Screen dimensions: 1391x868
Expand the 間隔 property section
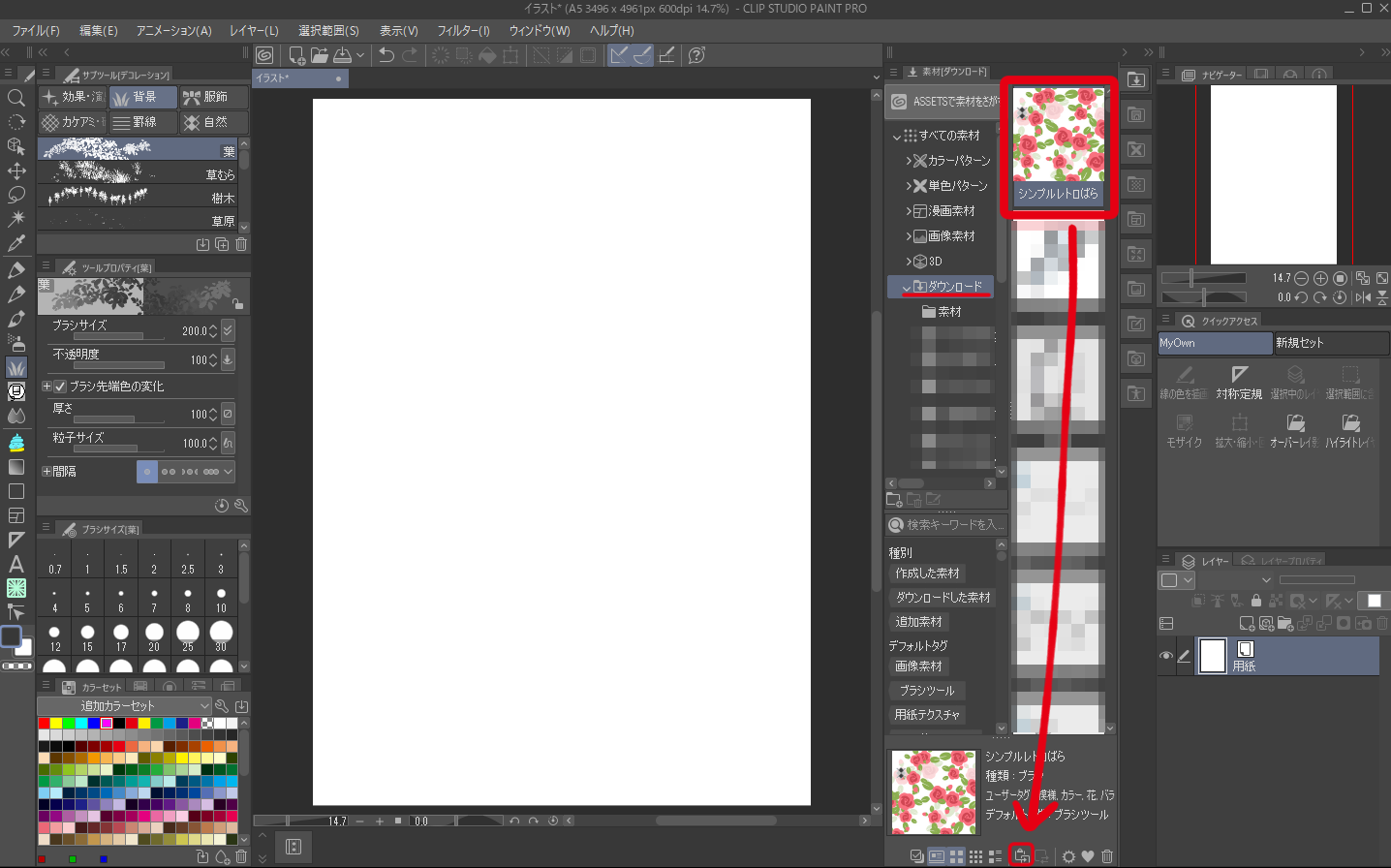tap(46, 472)
